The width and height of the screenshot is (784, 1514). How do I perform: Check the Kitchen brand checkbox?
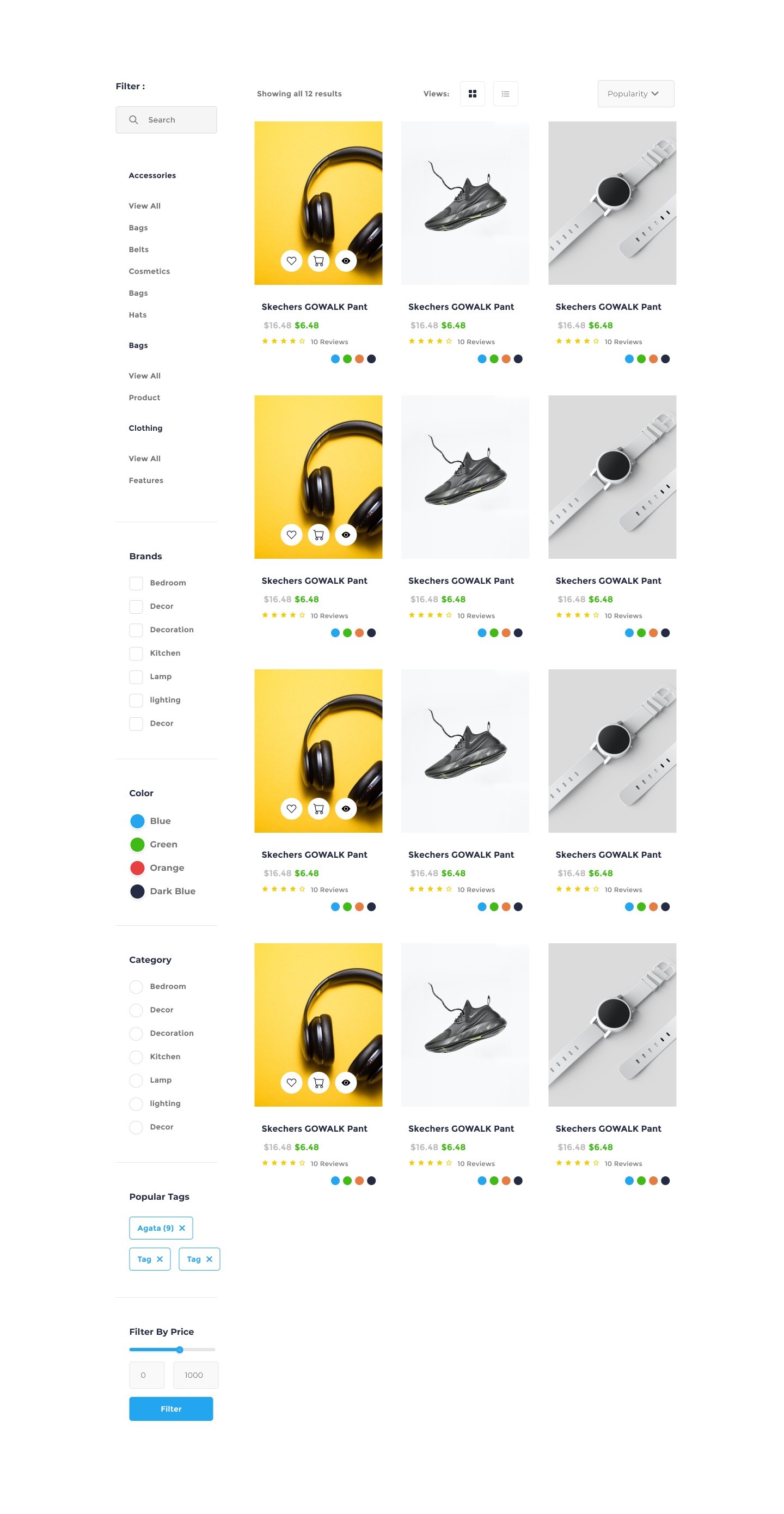click(x=136, y=653)
